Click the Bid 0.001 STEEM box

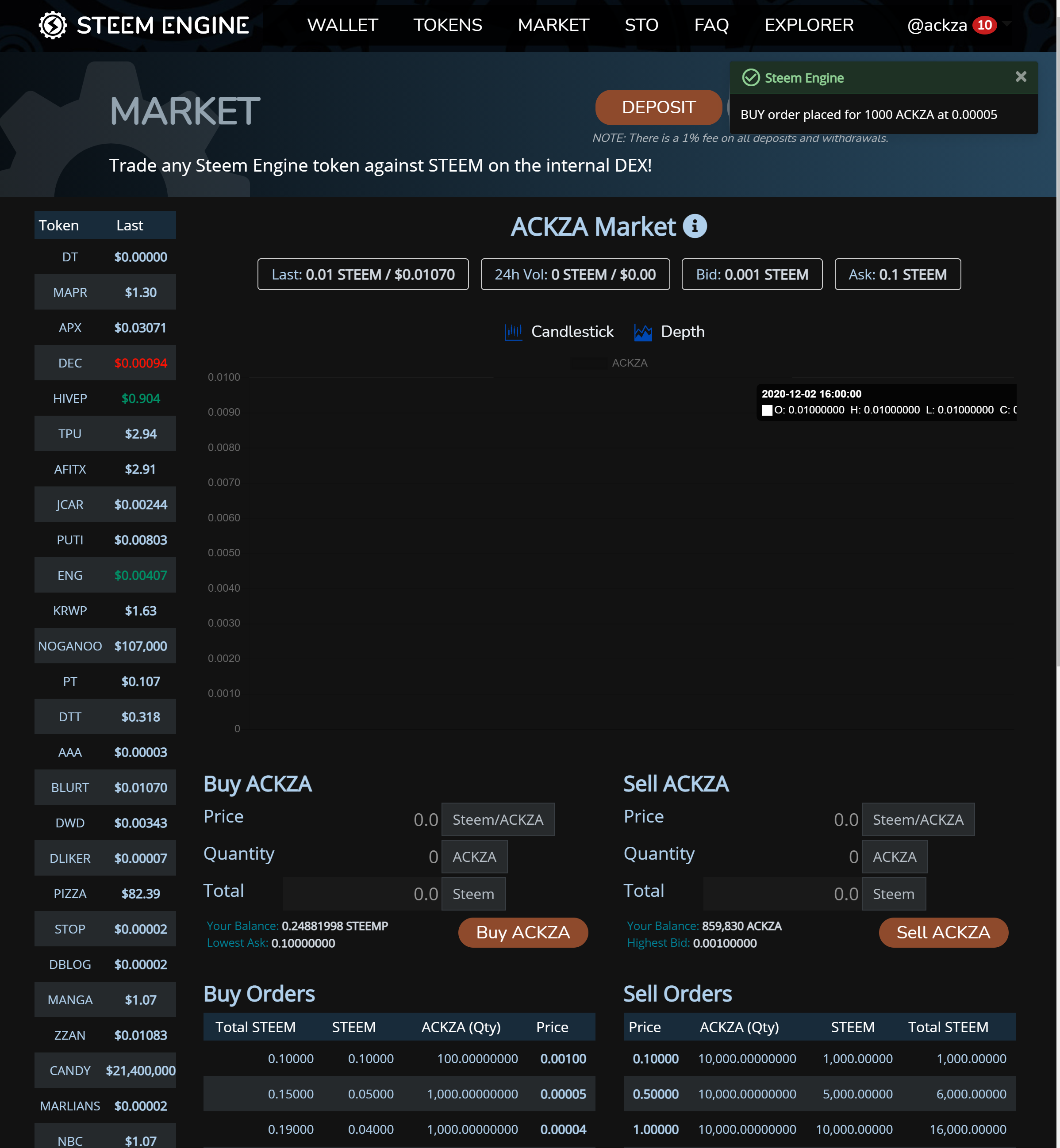pyautogui.click(x=752, y=275)
